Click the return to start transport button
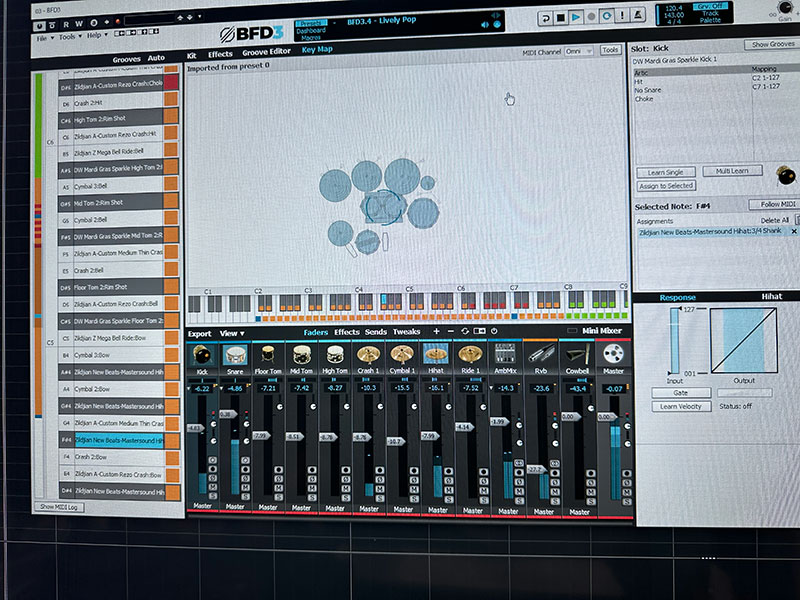The width and height of the screenshot is (800, 600). 545,18
